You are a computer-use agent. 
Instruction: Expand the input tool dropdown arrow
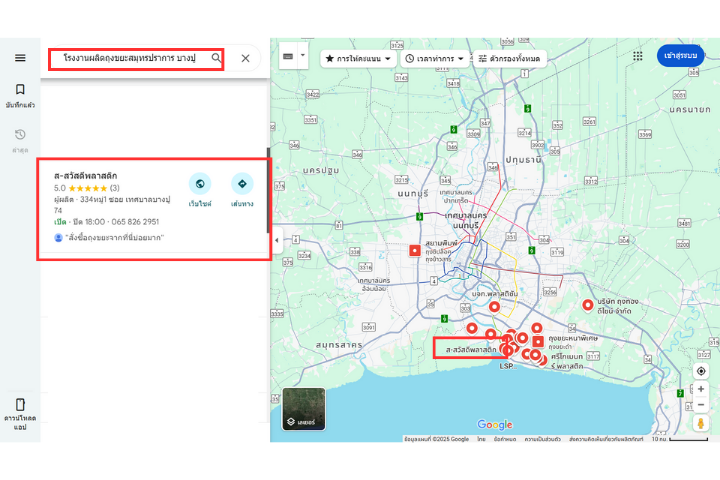[x=303, y=56]
